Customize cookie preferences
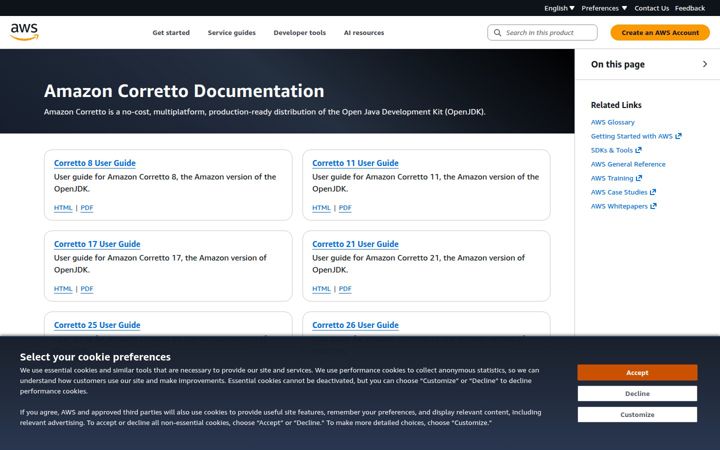Image resolution: width=720 pixels, height=450 pixels. pyautogui.click(x=637, y=415)
